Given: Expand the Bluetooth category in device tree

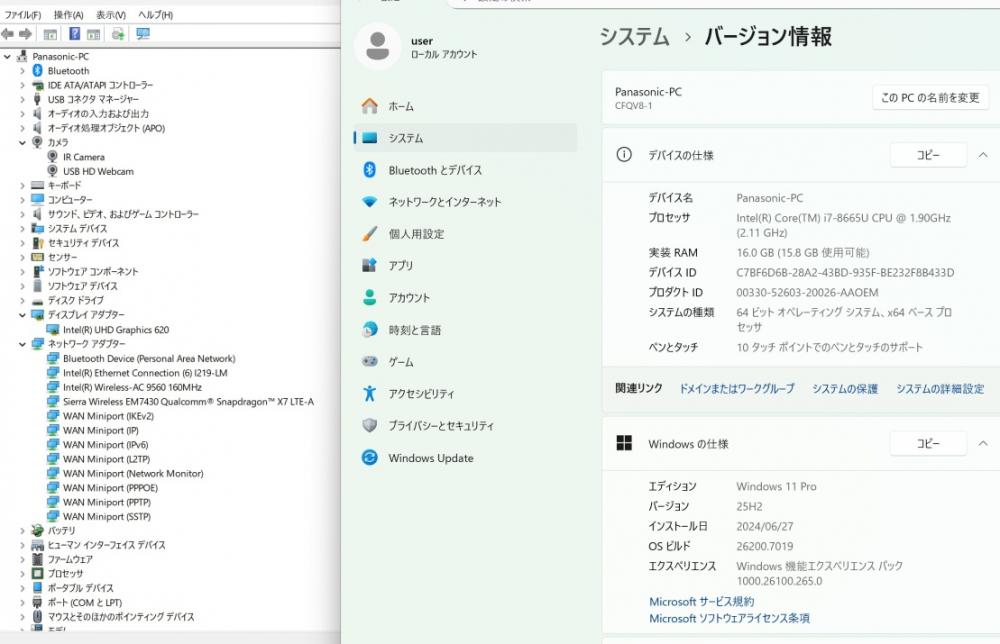Looking at the screenshot, I should point(22,71).
